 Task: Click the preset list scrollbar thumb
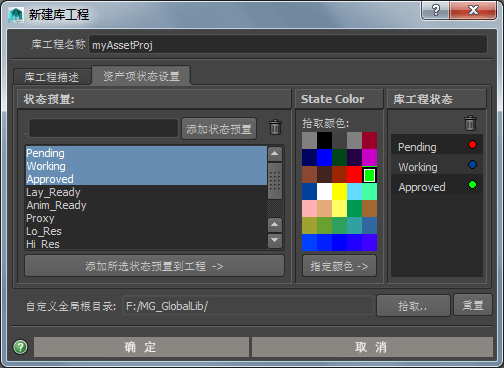(x=275, y=181)
